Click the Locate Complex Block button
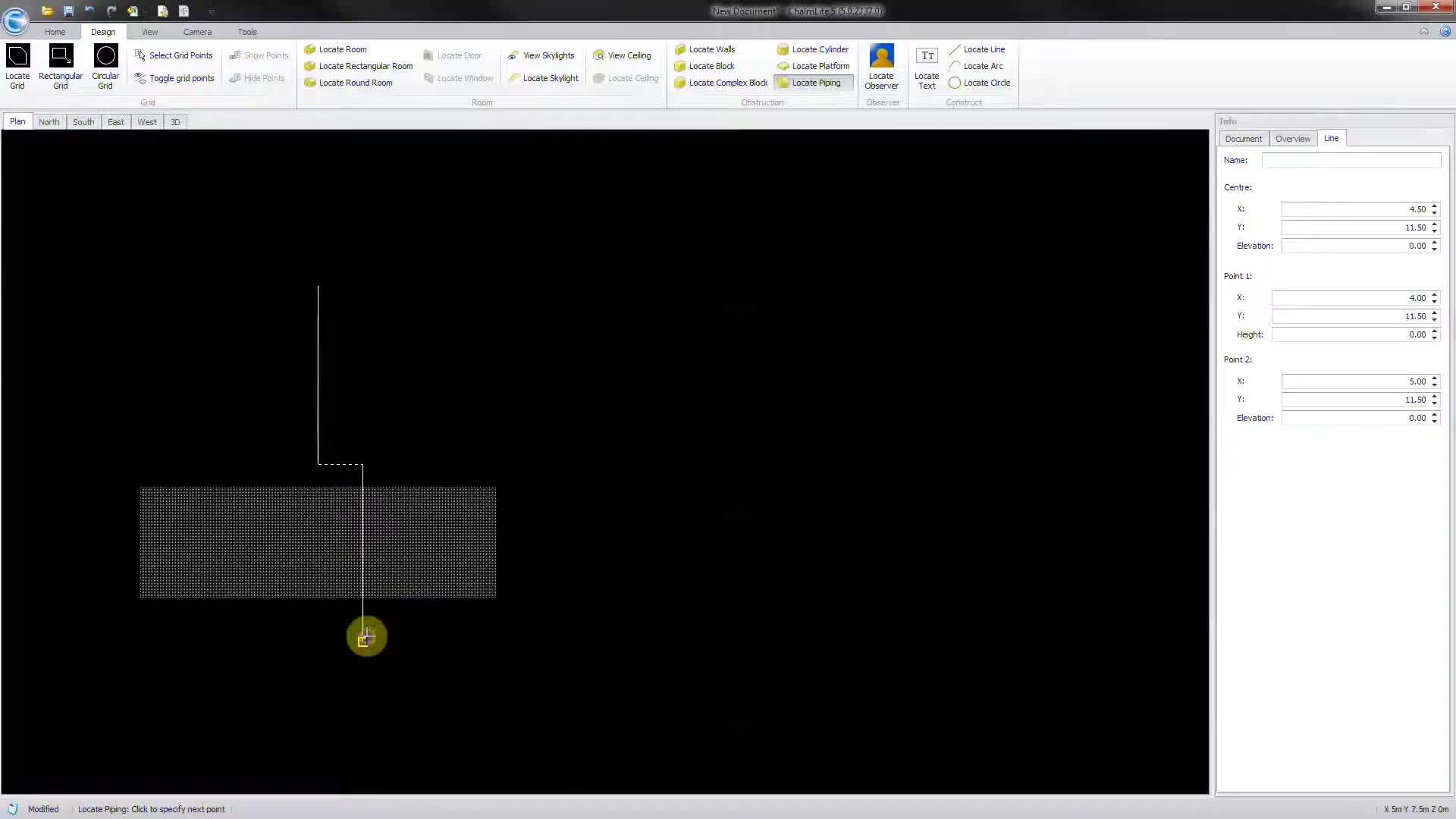The height and width of the screenshot is (819, 1456). [720, 82]
